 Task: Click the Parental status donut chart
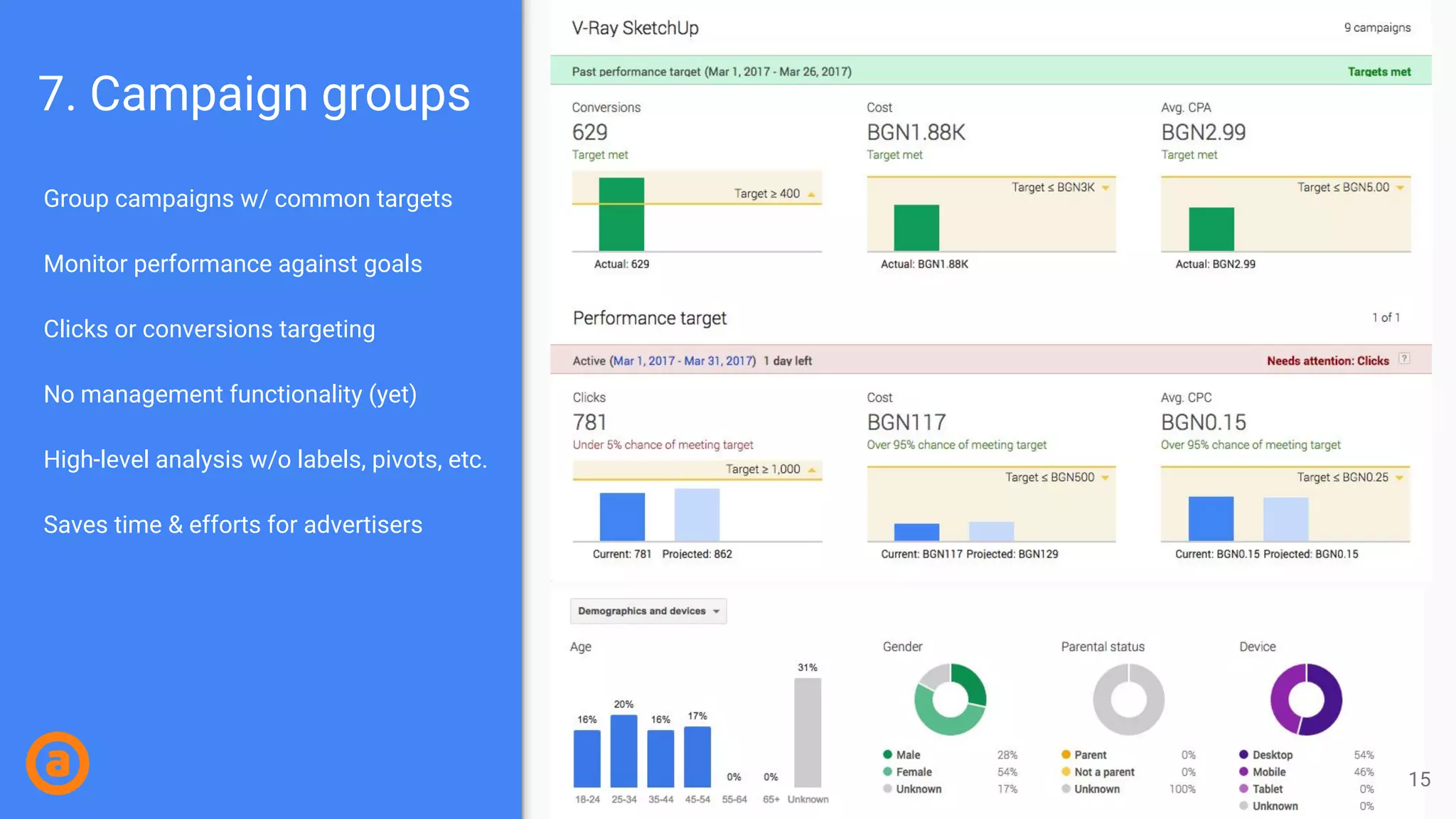[x=1128, y=700]
